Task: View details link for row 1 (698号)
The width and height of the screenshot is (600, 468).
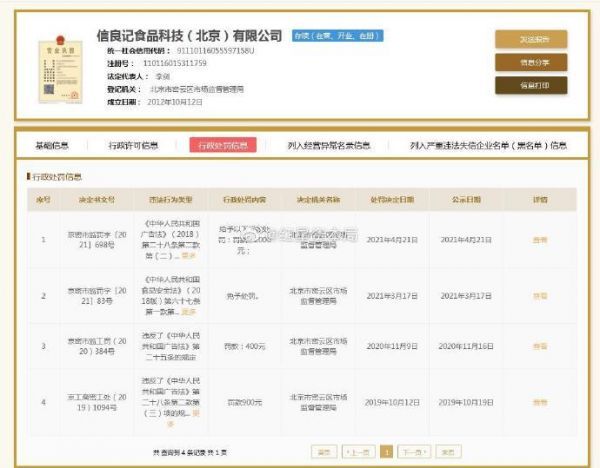Action: click(x=540, y=240)
